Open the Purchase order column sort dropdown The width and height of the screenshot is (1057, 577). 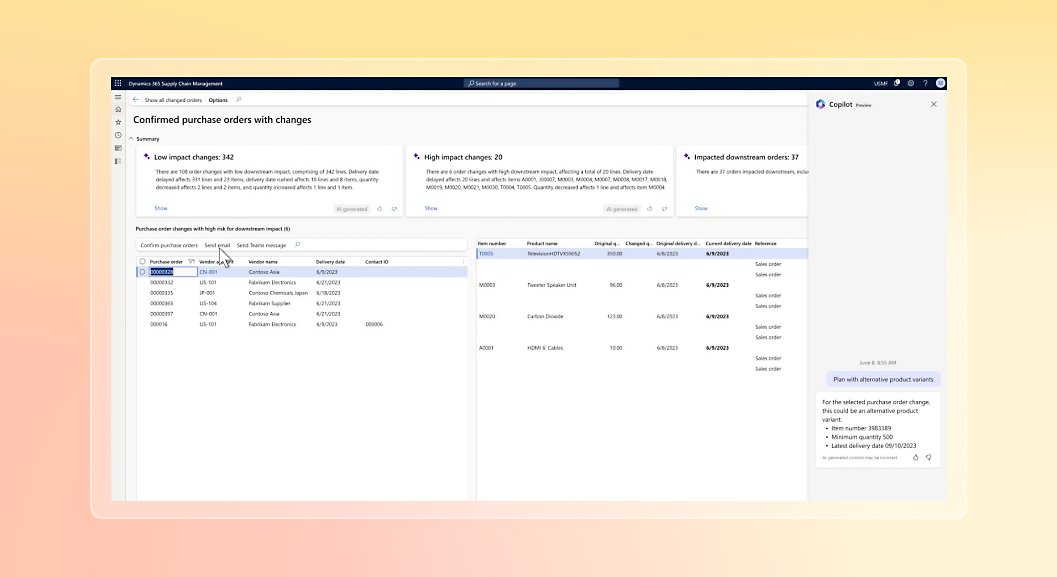190,260
